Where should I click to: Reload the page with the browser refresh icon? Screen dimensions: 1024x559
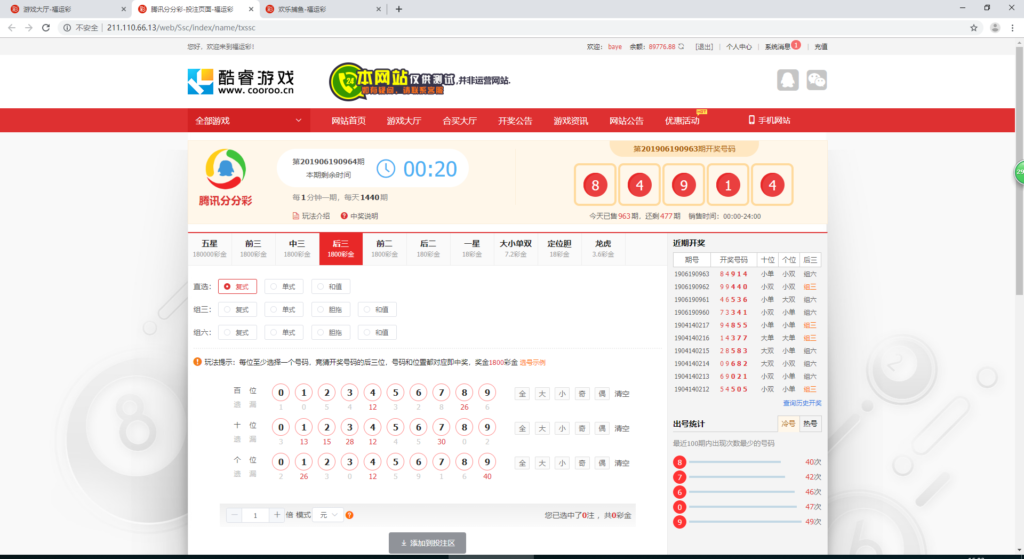[47, 27]
